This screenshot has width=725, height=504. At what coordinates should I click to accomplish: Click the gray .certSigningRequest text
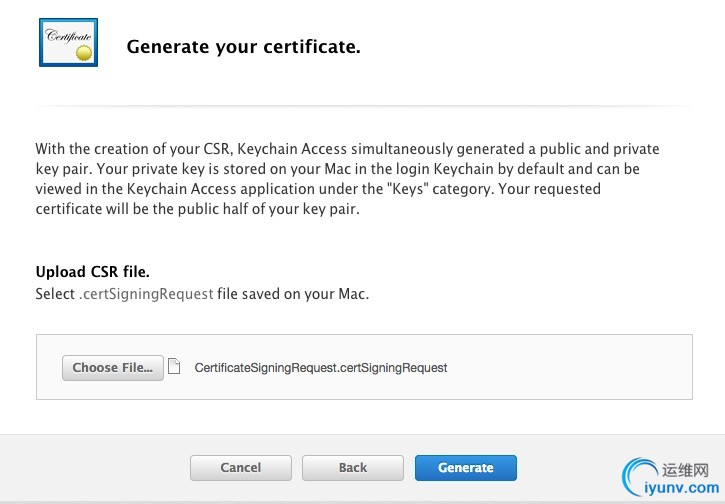pyautogui.click(x=146, y=294)
